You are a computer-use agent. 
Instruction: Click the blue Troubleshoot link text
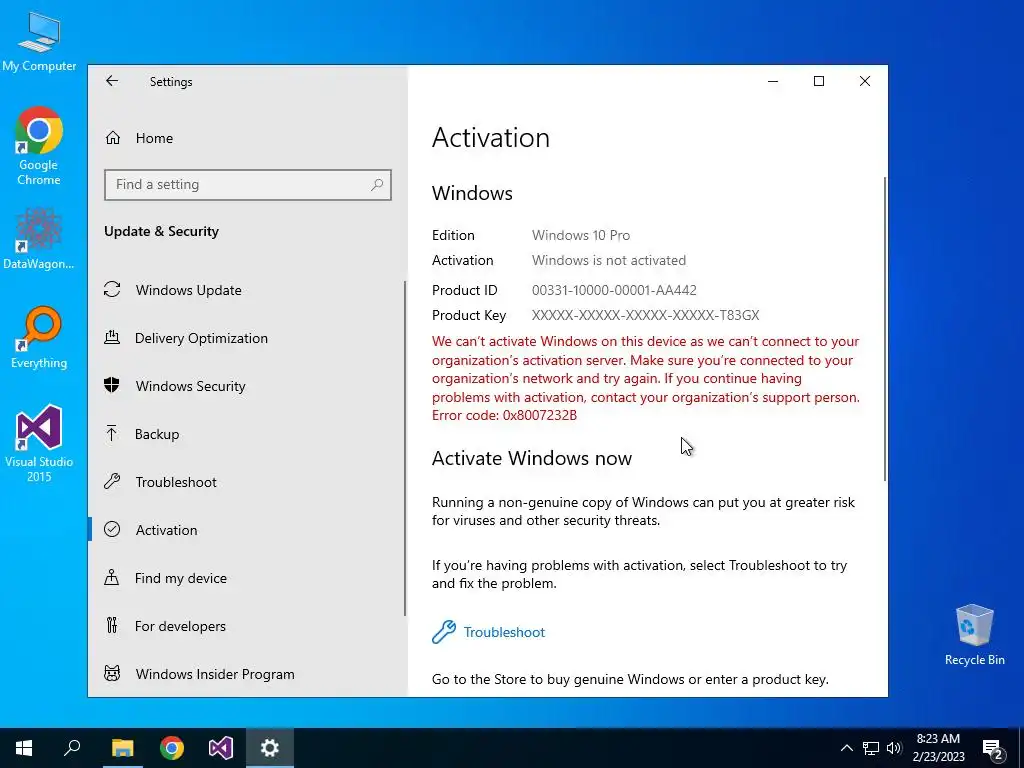click(504, 632)
